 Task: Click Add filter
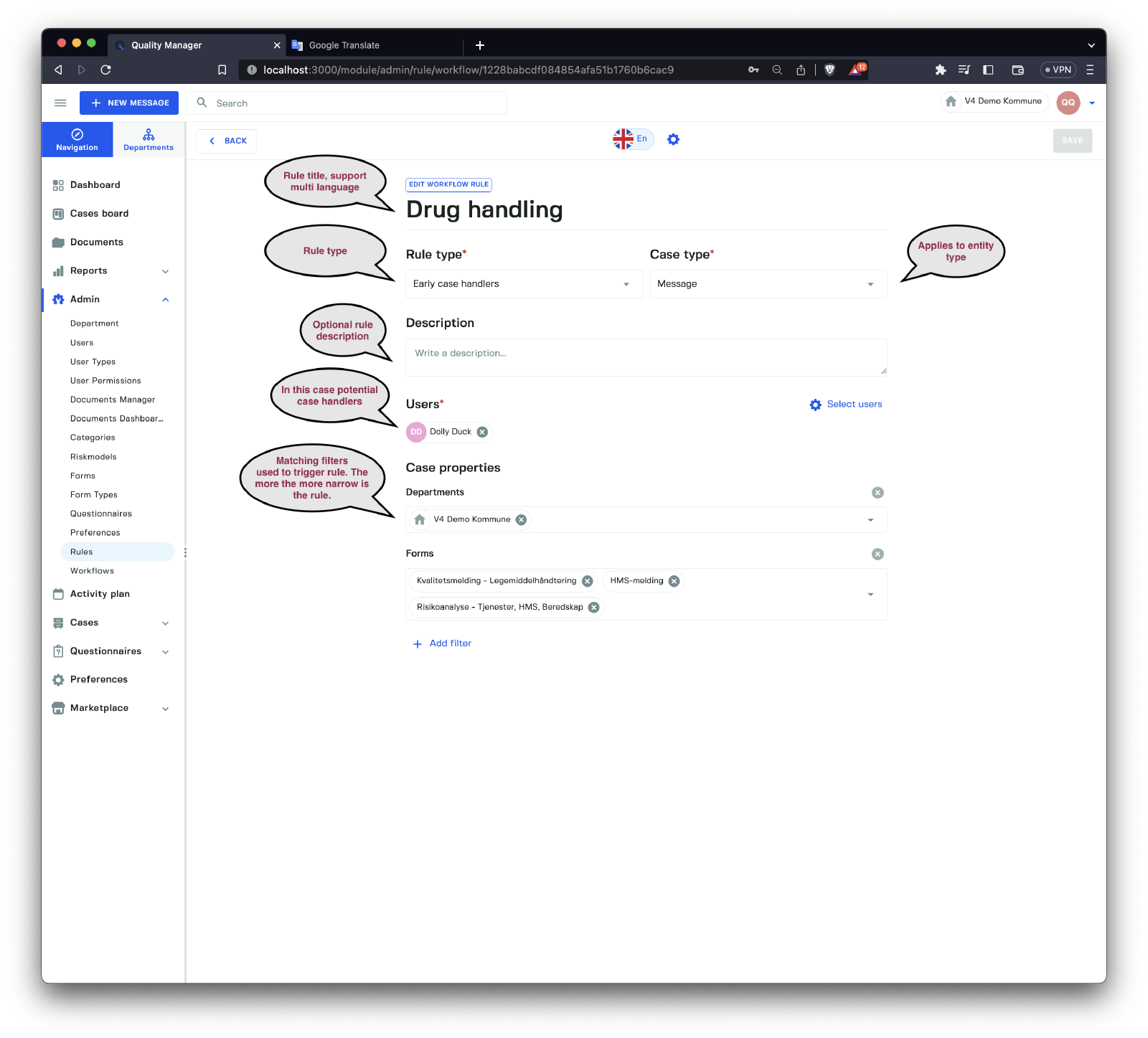443,643
